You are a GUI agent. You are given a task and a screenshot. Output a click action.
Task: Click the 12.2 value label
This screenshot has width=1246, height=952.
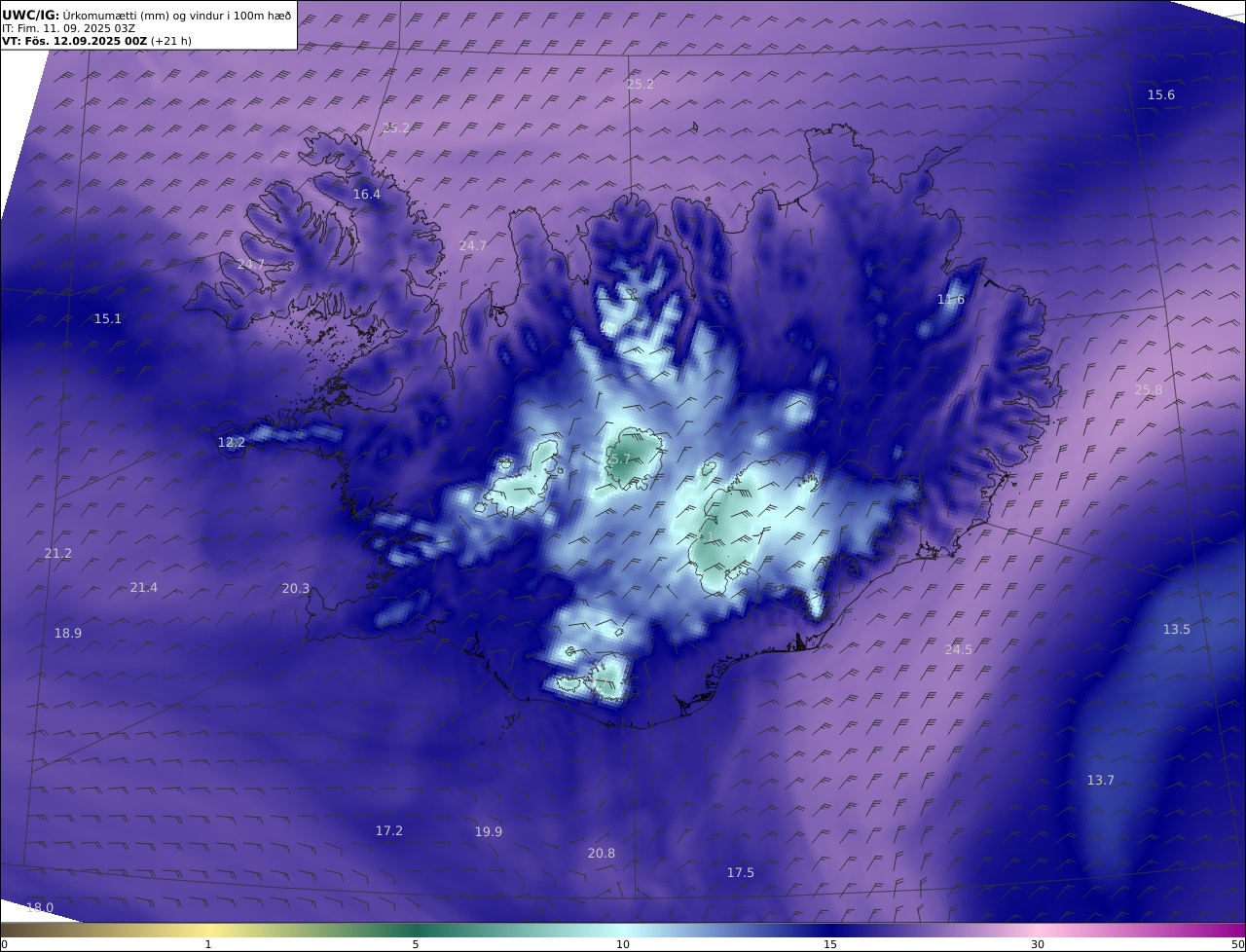click(x=232, y=442)
